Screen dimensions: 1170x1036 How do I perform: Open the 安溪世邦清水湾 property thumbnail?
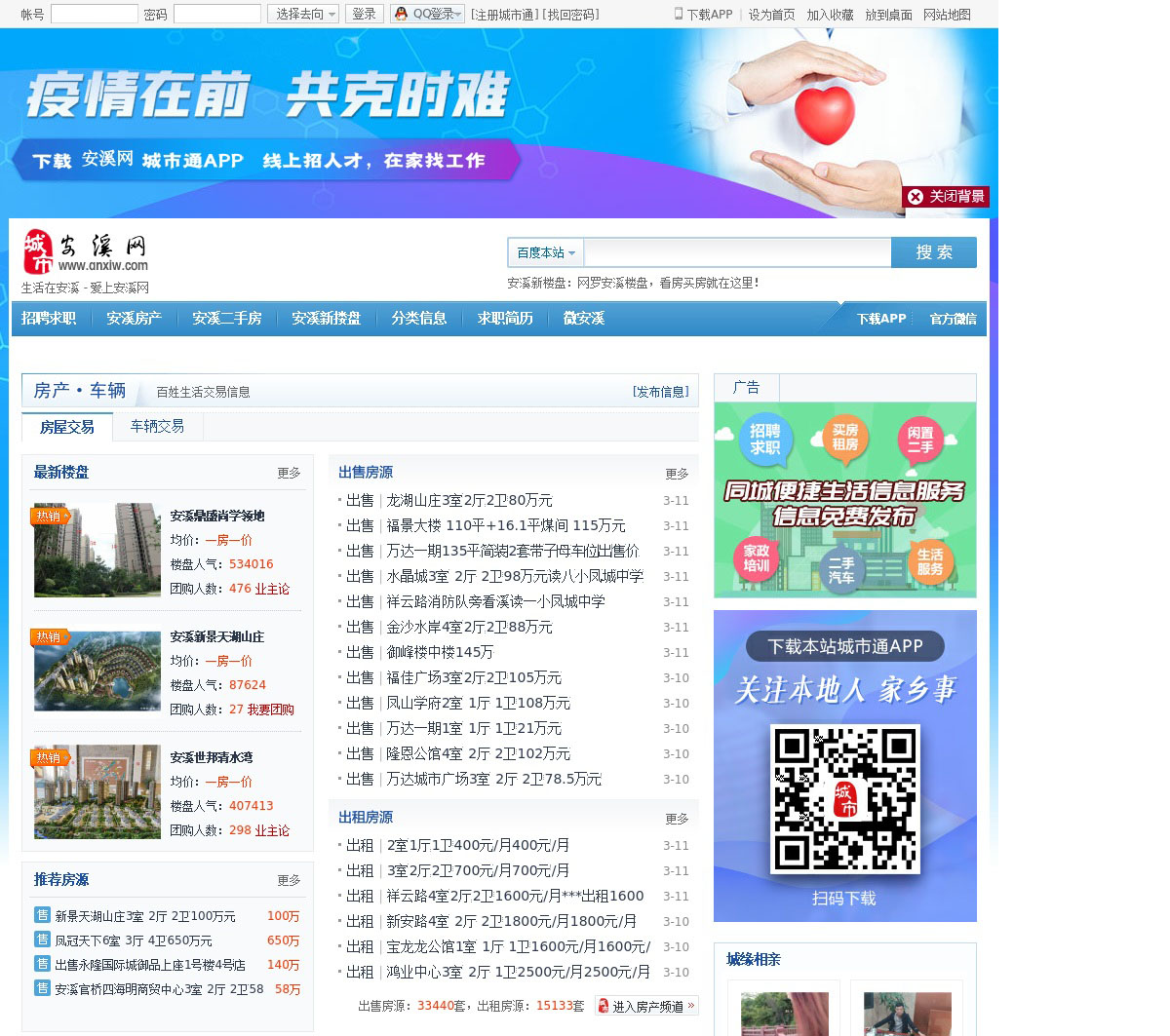coord(97,791)
